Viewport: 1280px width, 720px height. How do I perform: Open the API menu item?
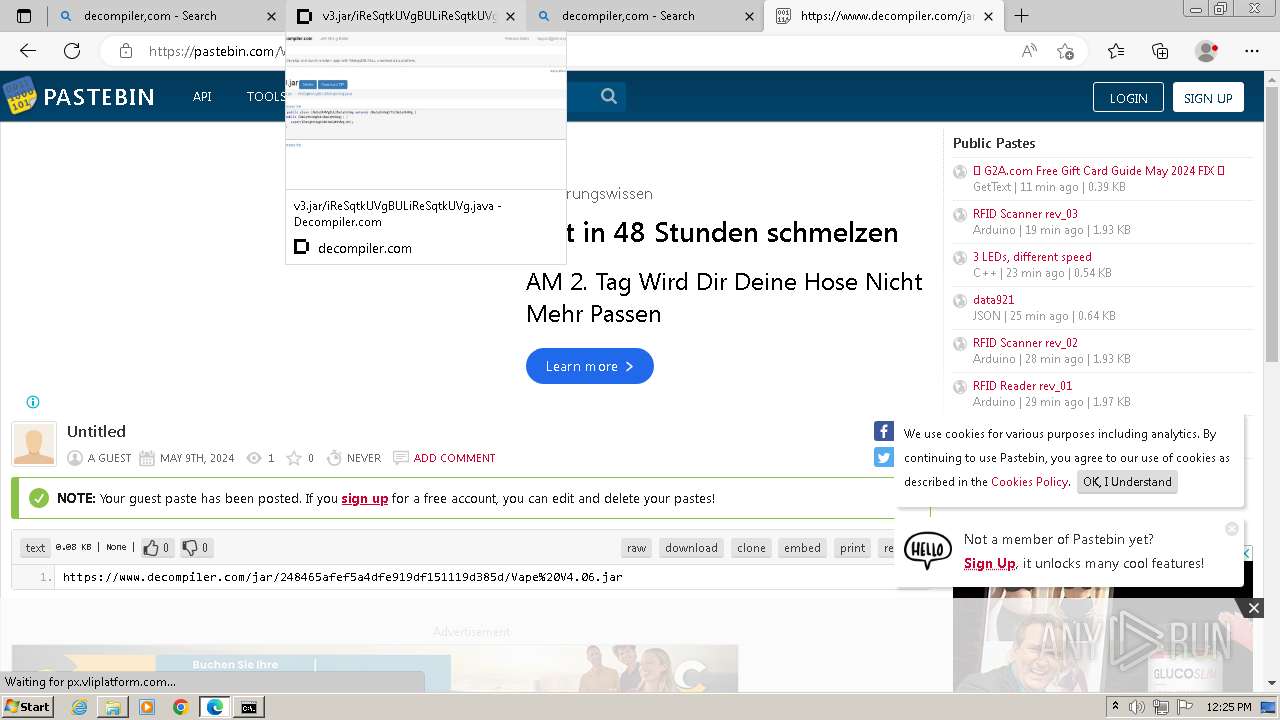(202, 96)
